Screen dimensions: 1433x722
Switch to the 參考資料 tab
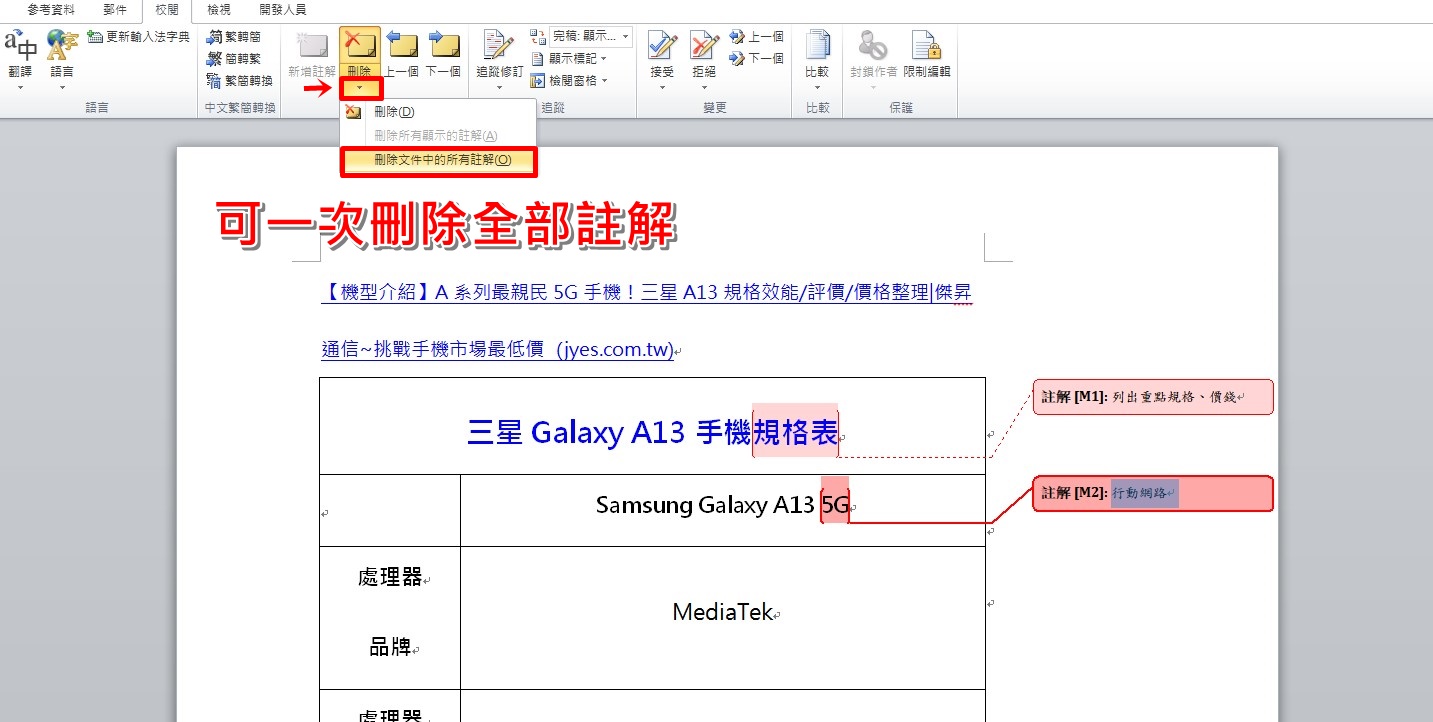51,10
